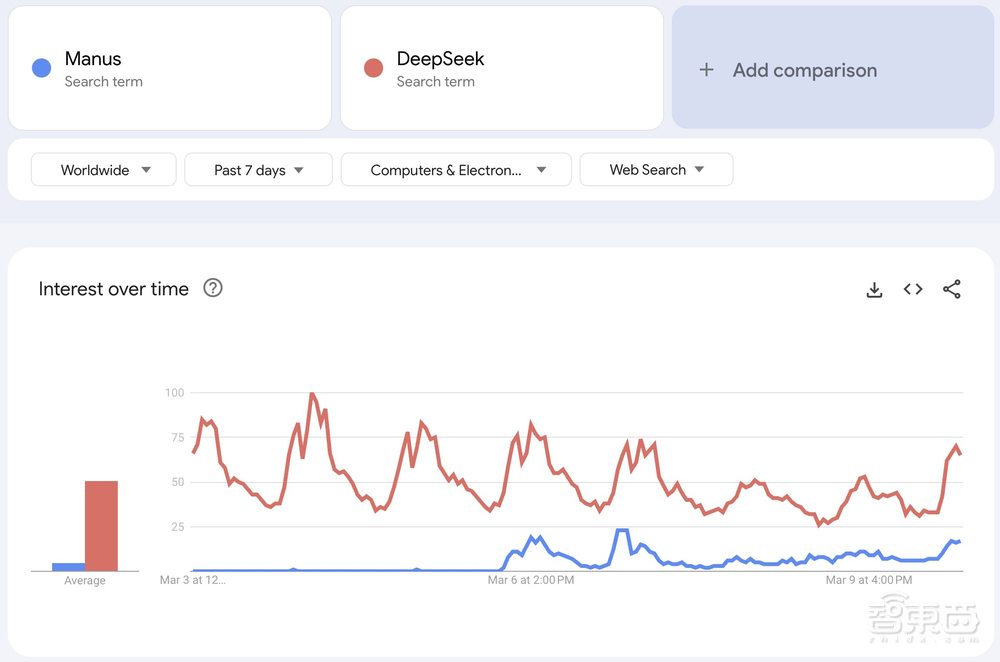Open the embed code for the trends chart

(913, 289)
